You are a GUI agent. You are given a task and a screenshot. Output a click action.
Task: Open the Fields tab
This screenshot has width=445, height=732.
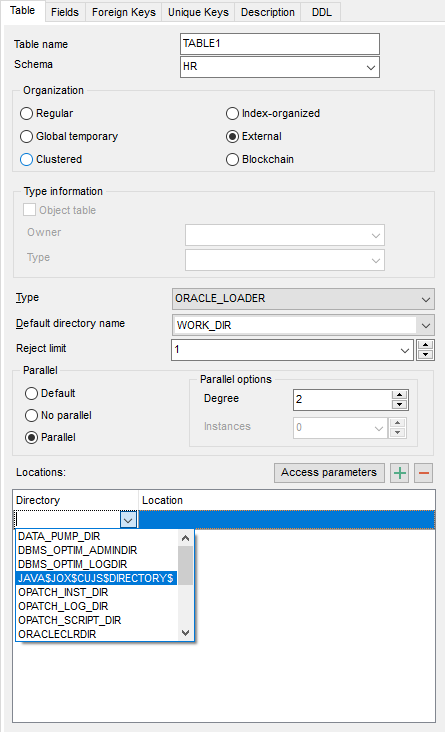point(65,12)
